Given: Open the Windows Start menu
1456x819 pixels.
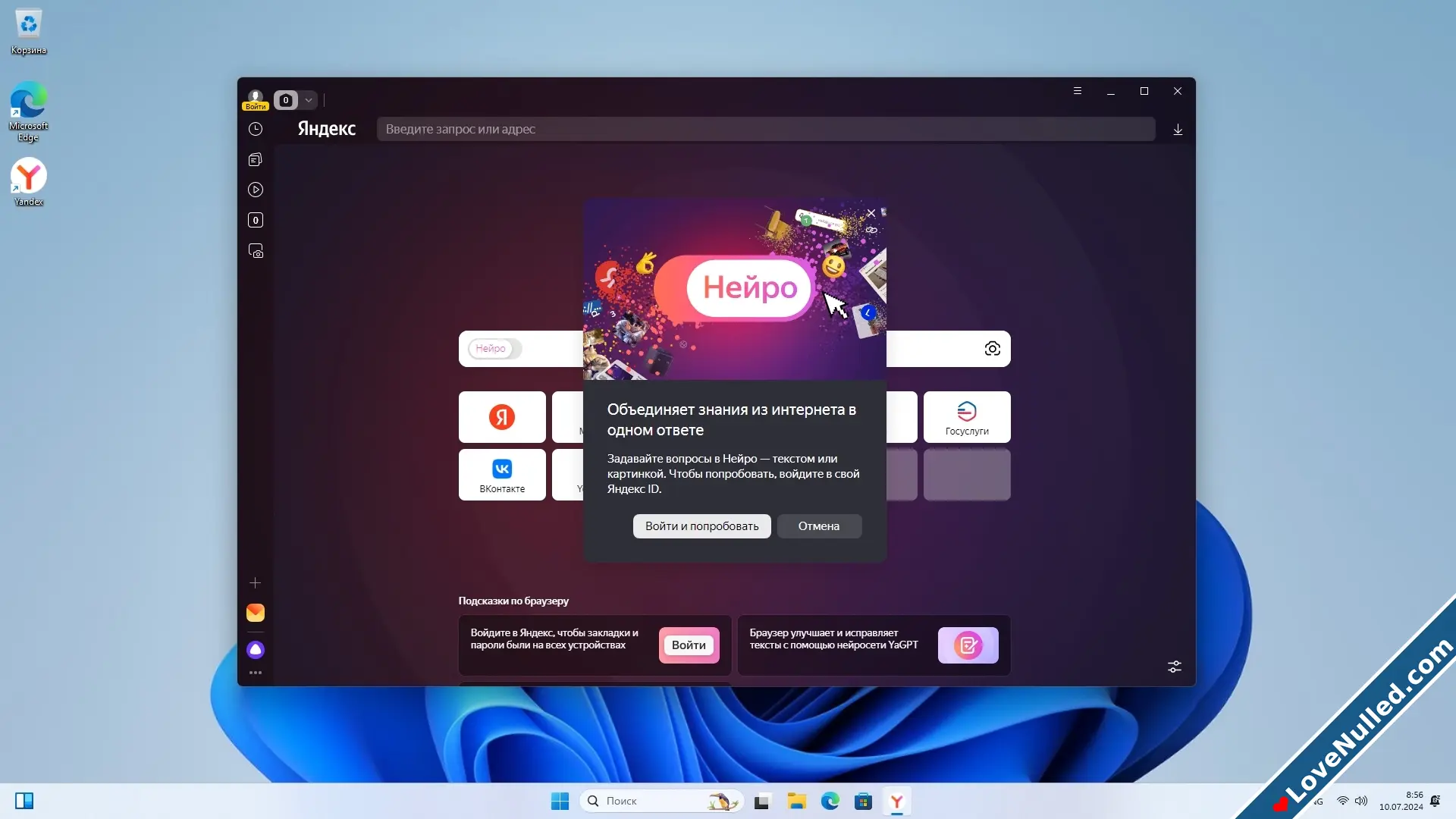Looking at the screenshot, I should coord(560,801).
